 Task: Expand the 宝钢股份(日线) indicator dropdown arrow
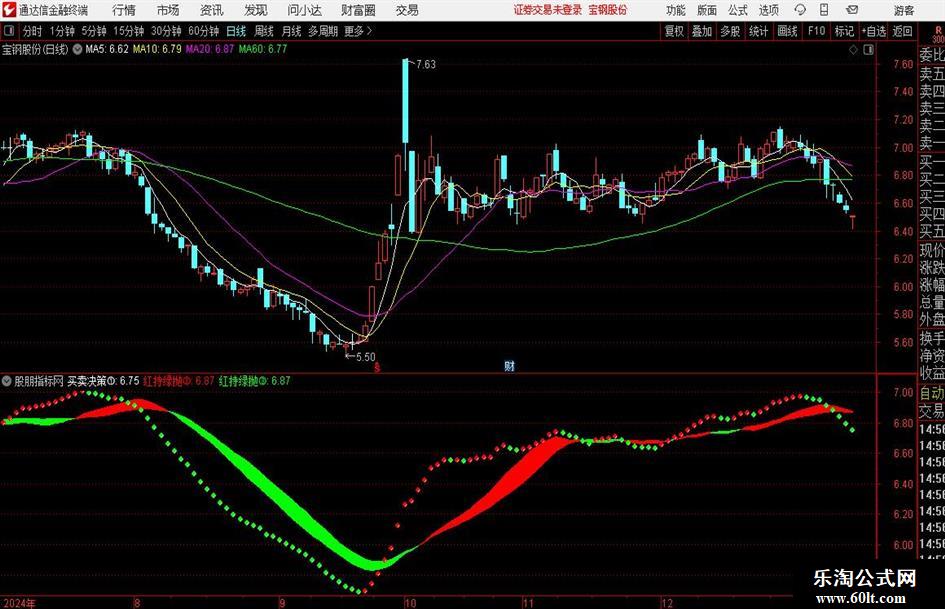tap(77, 49)
